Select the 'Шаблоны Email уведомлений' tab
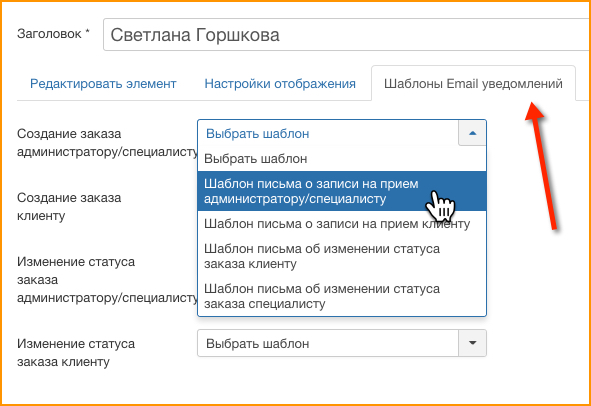Viewport: 591px width, 406px height. click(473, 83)
